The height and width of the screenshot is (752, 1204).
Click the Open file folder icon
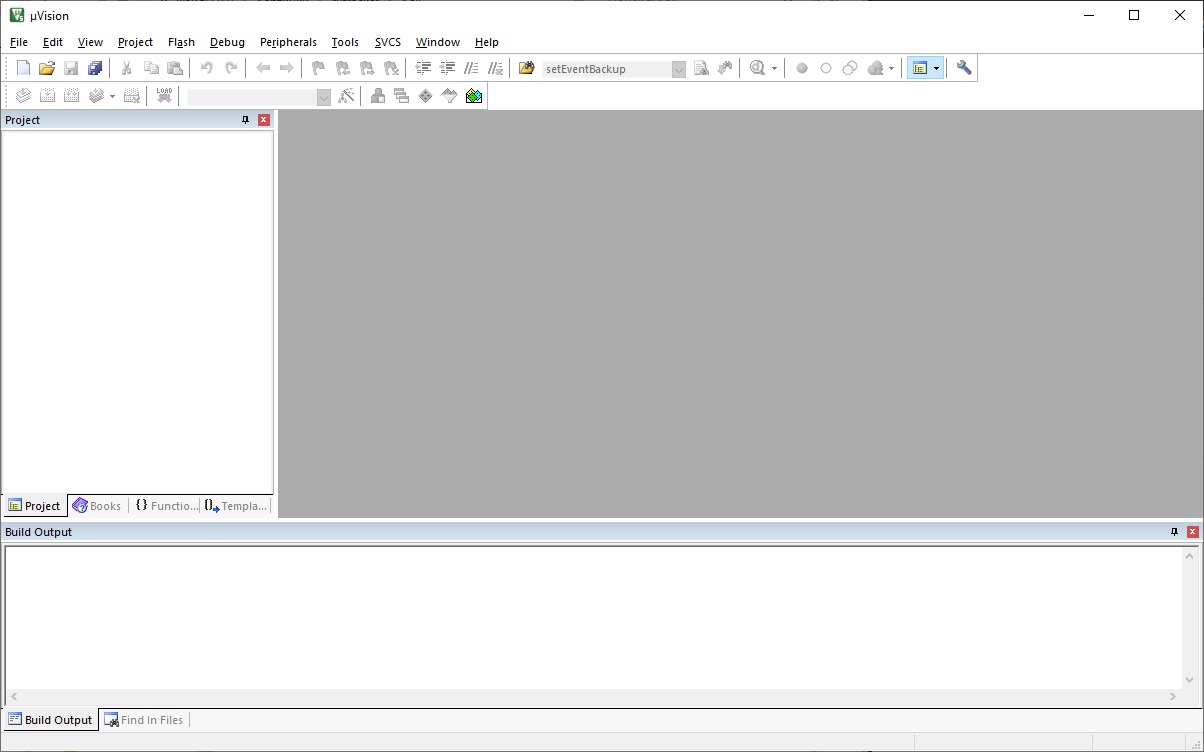pyautogui.click(x=47, y=68)
